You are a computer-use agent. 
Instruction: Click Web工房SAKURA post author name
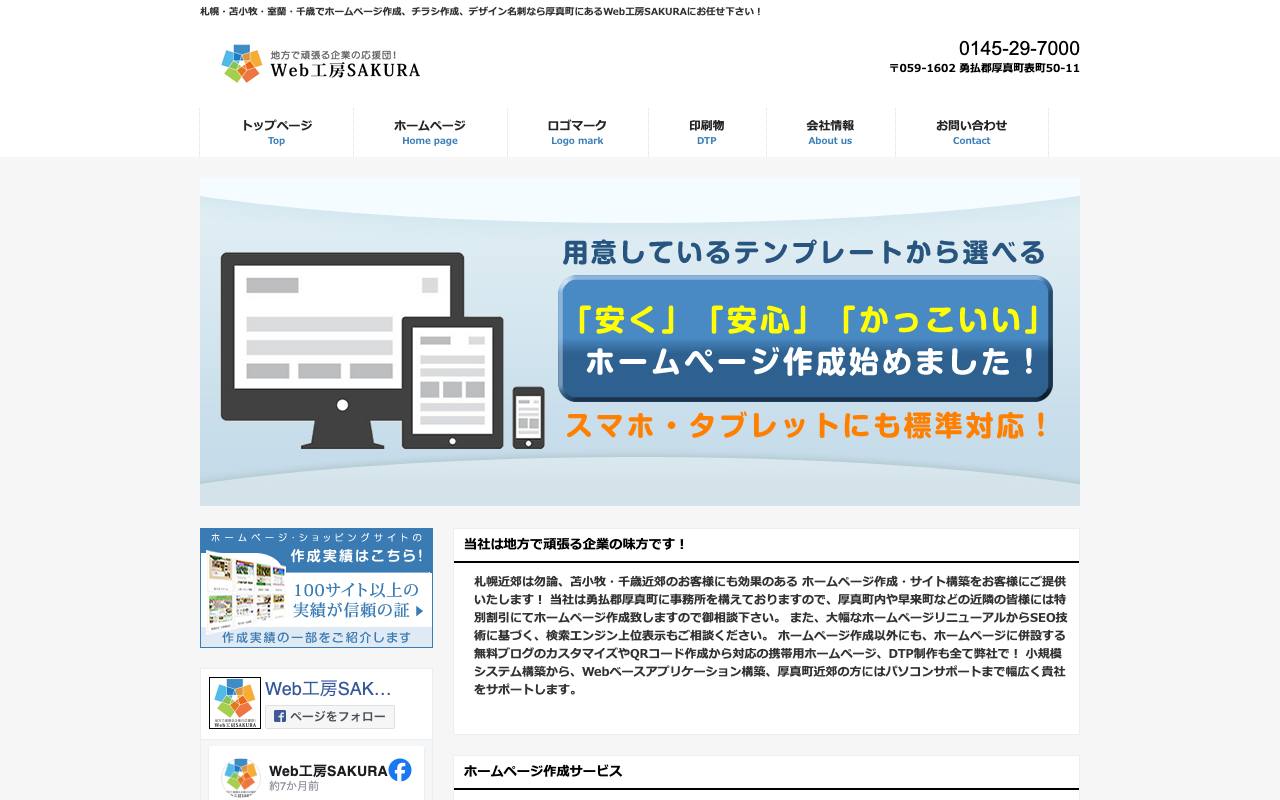[x=328, y=771]
